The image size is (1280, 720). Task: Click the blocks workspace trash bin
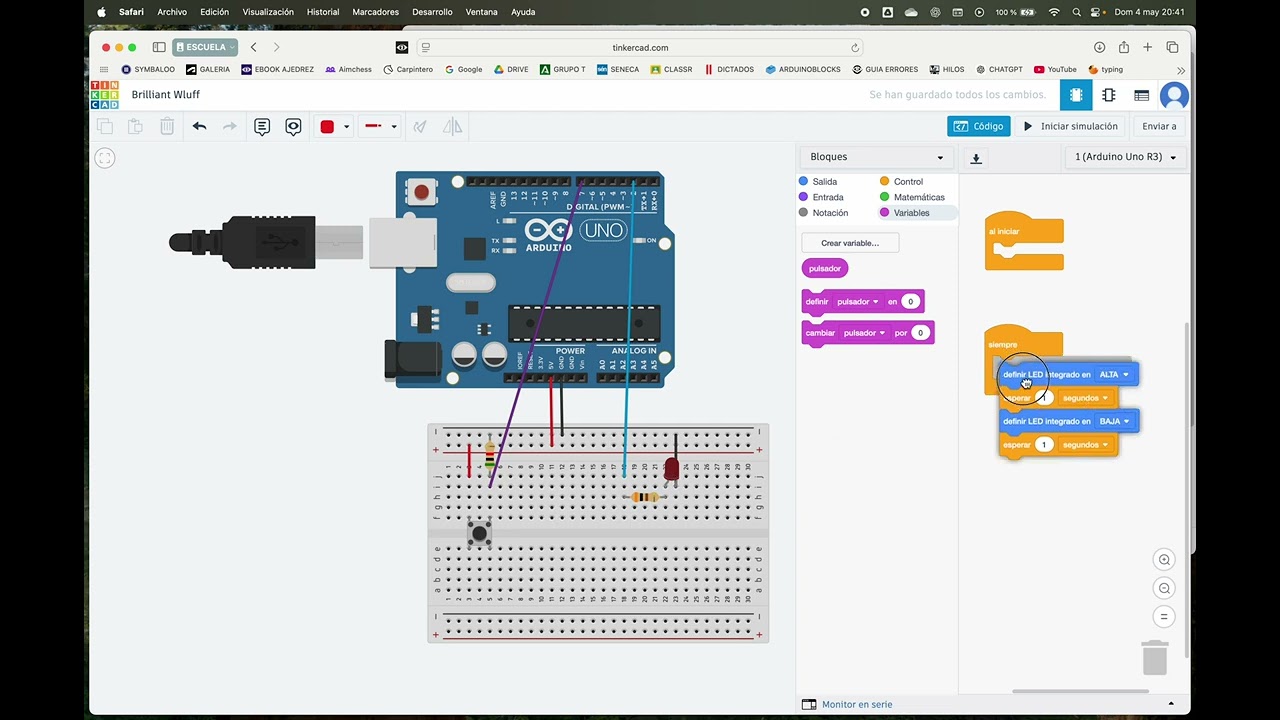pos(1155,658)
